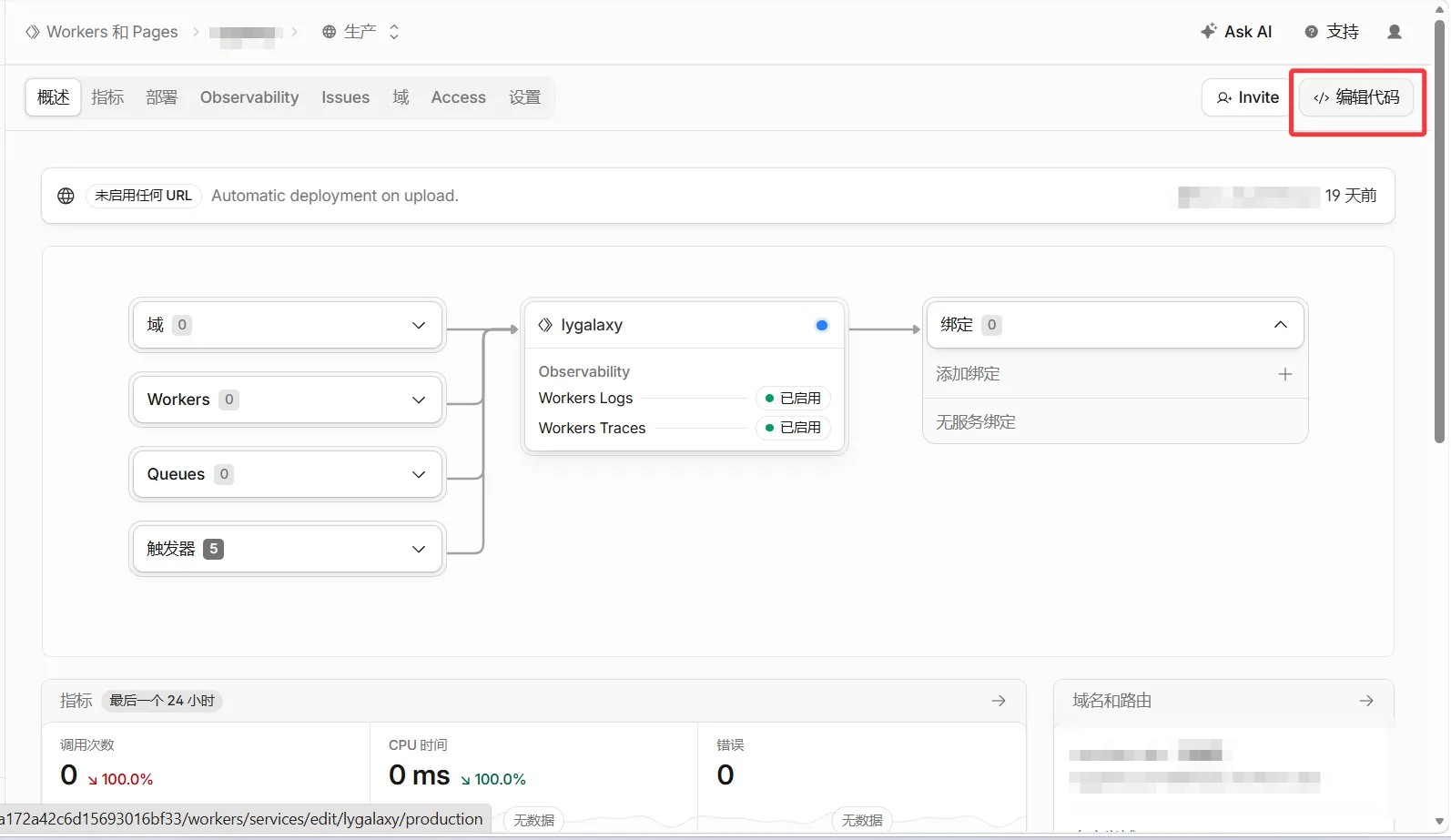Image resolution: width=1451 pixels, height=840 pixels.
Task: Click the 支持 help question icon
Action: tap(1312, 32)
